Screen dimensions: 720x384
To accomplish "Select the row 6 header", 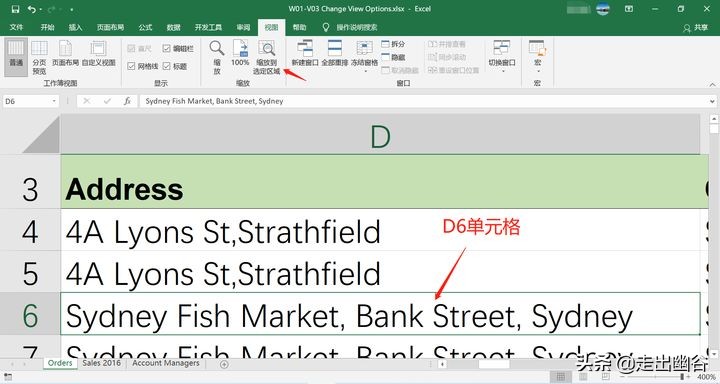I will (x=30, y=315).
